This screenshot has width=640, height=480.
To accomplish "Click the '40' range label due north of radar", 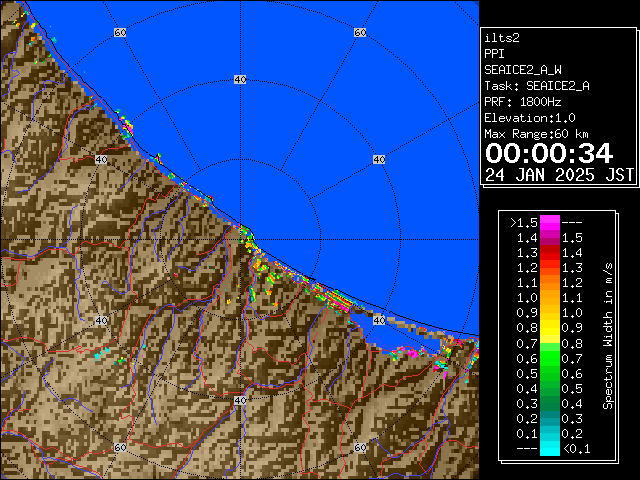I will tap(240, 80).
